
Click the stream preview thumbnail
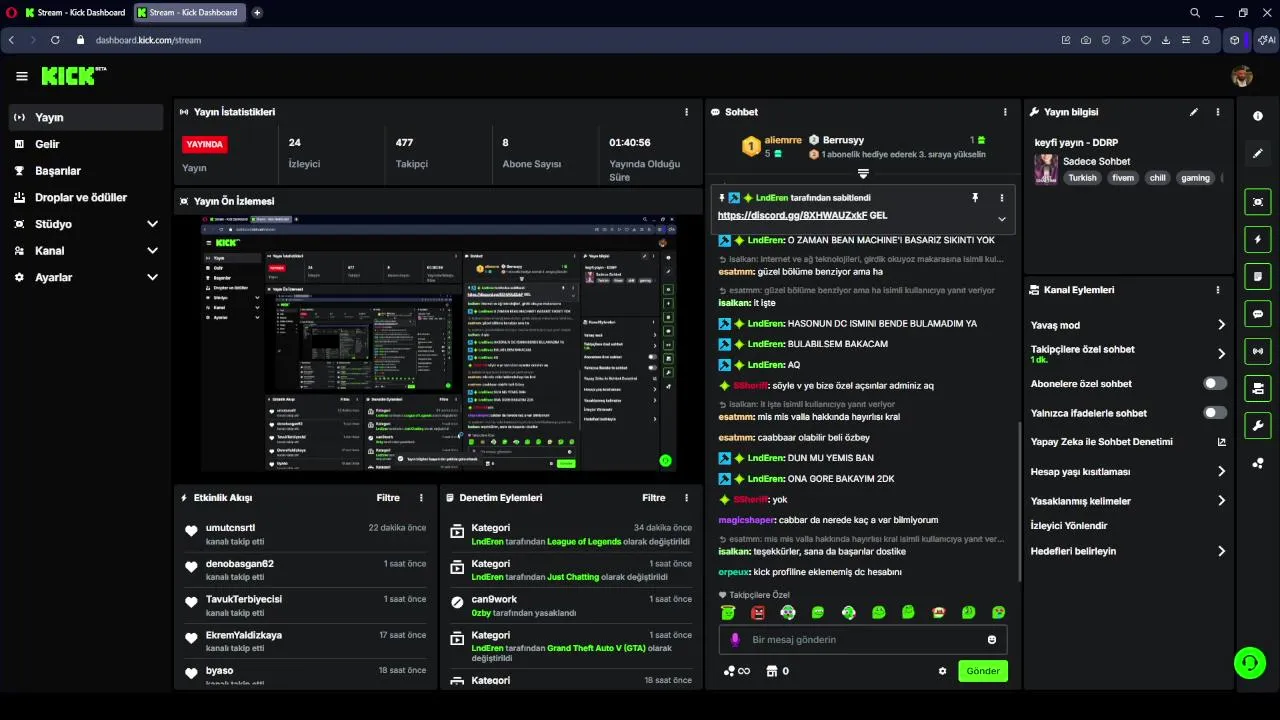tap(438, 343)
